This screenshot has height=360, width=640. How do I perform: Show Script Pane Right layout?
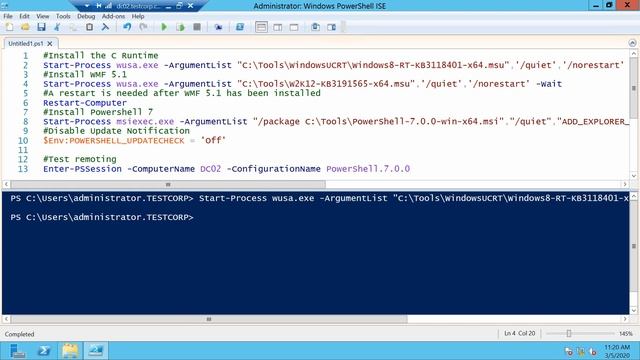[278, 27]
